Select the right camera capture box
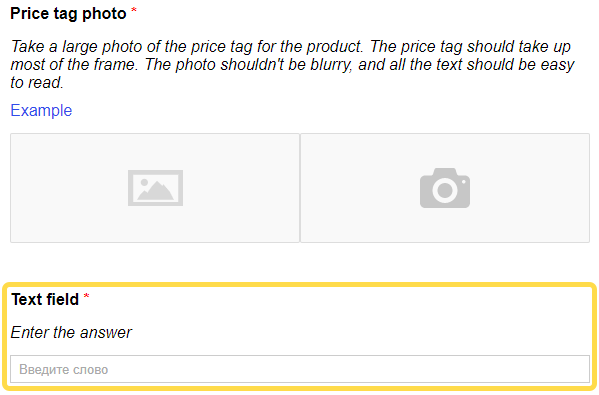 coord(445,188)
